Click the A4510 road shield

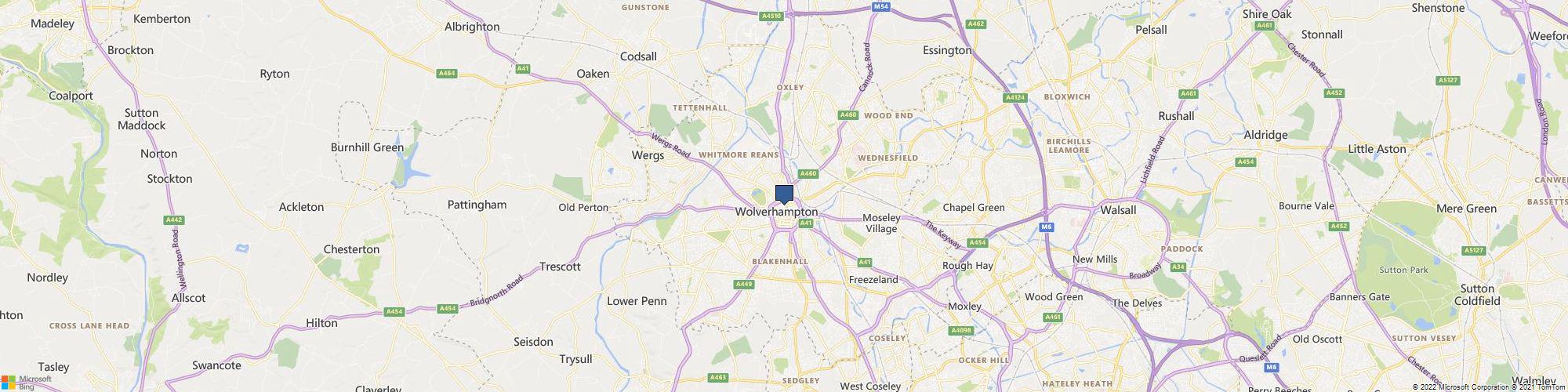pos(771,16)
